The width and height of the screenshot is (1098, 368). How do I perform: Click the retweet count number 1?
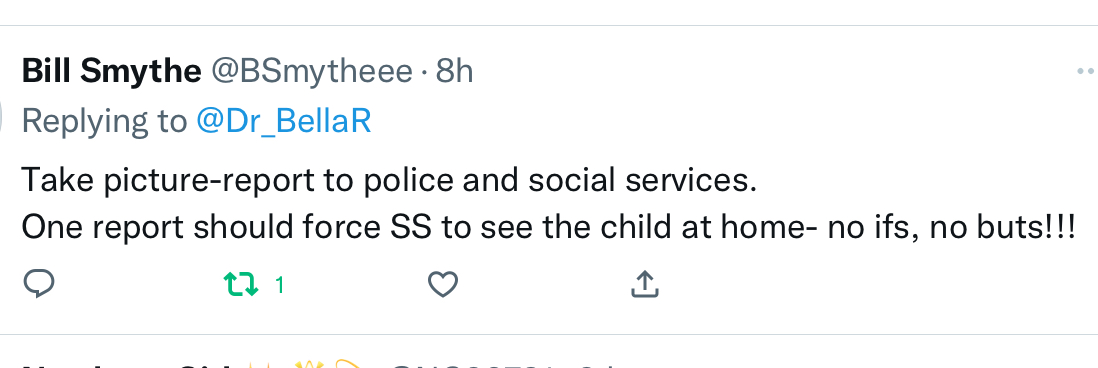(279, 285)
